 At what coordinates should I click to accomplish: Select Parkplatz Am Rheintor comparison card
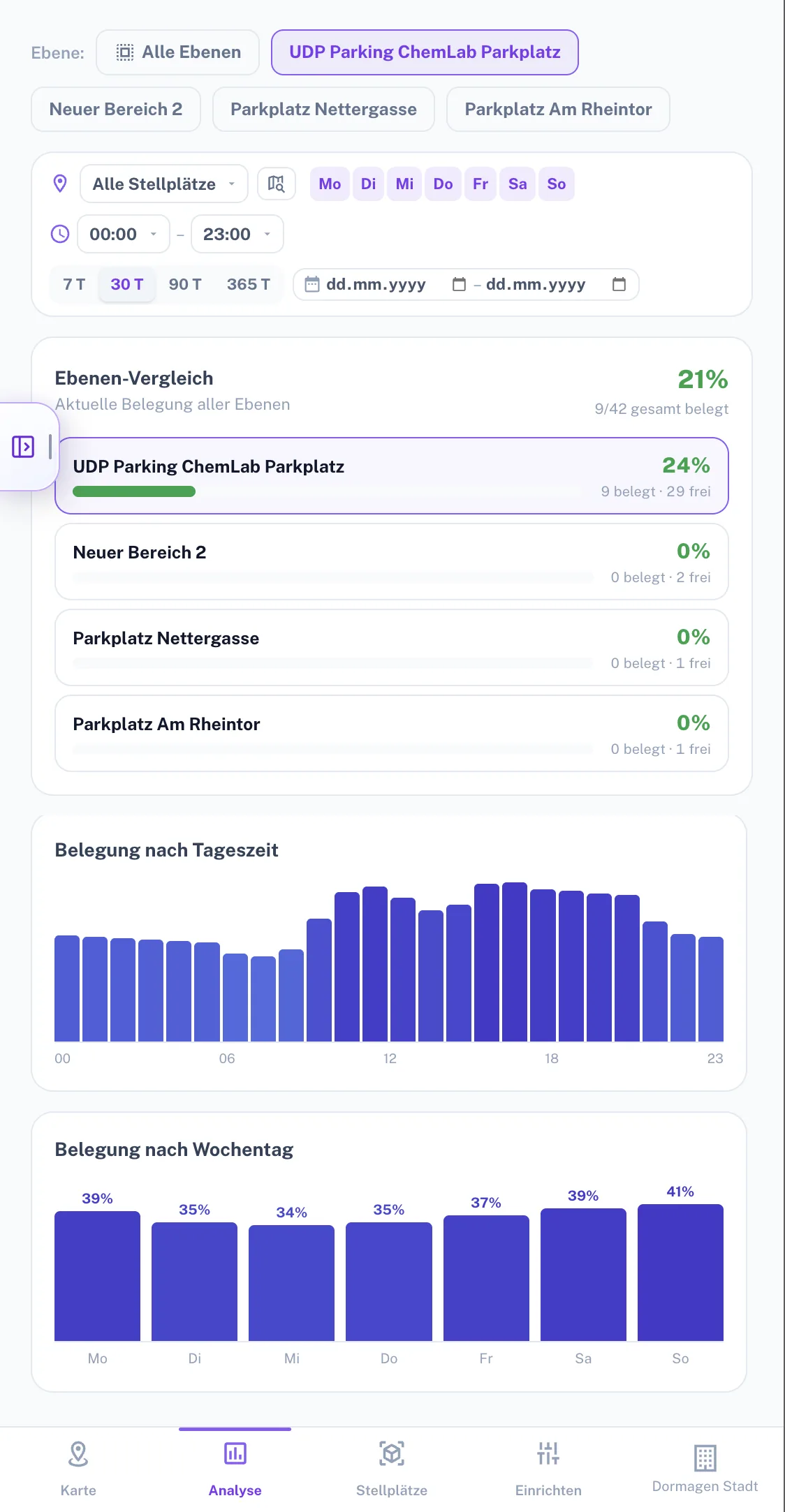coord(392,734)
